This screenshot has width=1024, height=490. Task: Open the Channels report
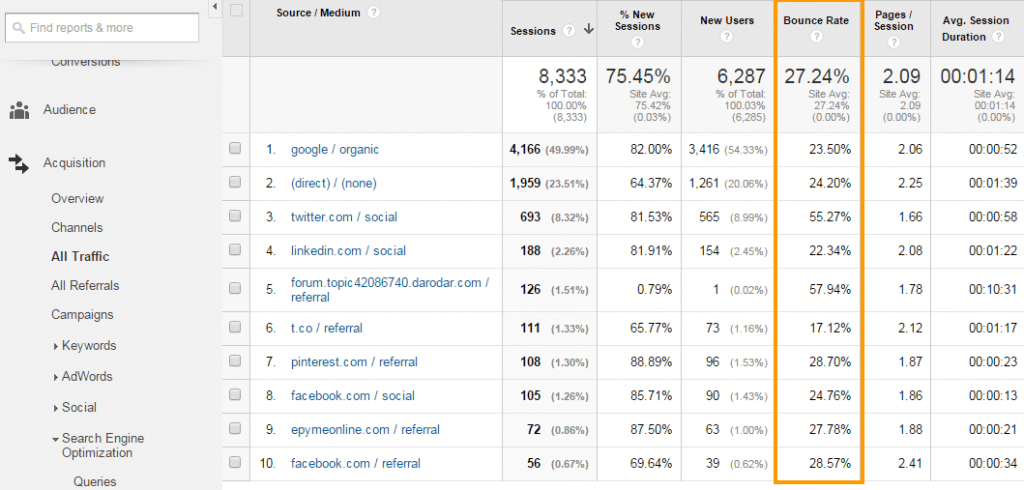tap(77, 227)
